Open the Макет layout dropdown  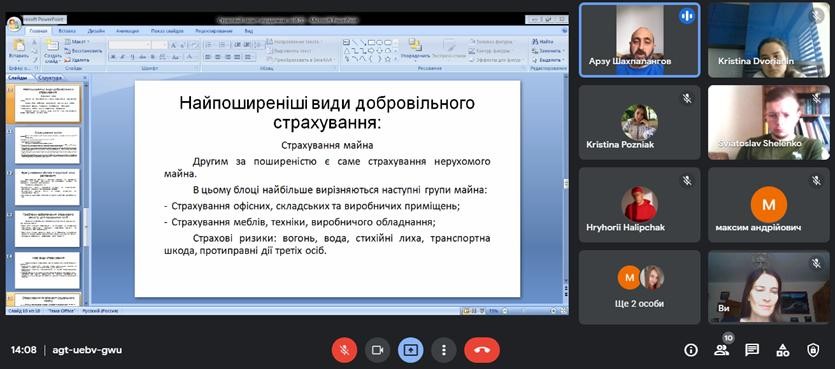[78, 42]
